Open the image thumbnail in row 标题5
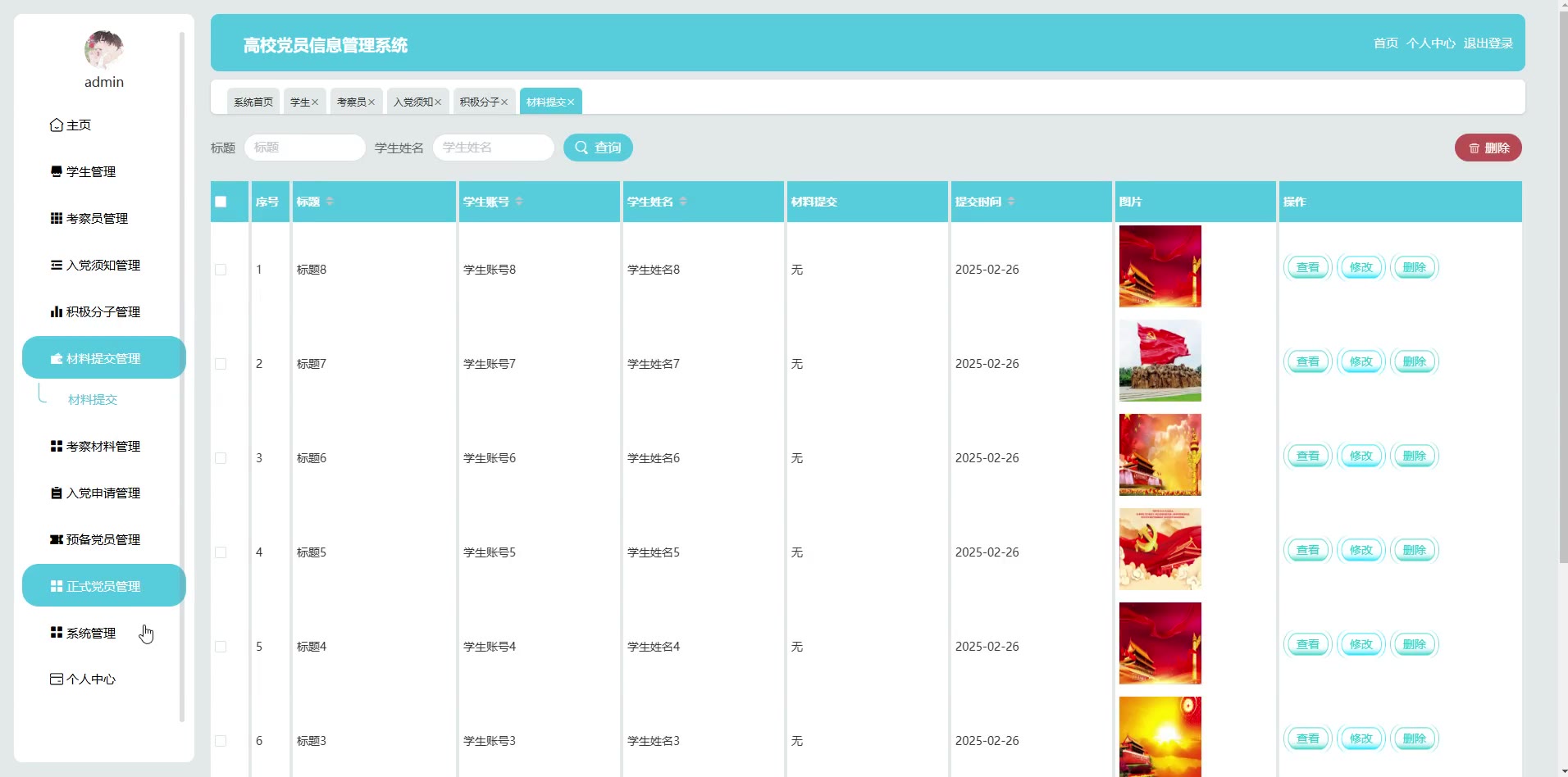Screen dimensions: 1568x777 click(x=1160, y=549)
